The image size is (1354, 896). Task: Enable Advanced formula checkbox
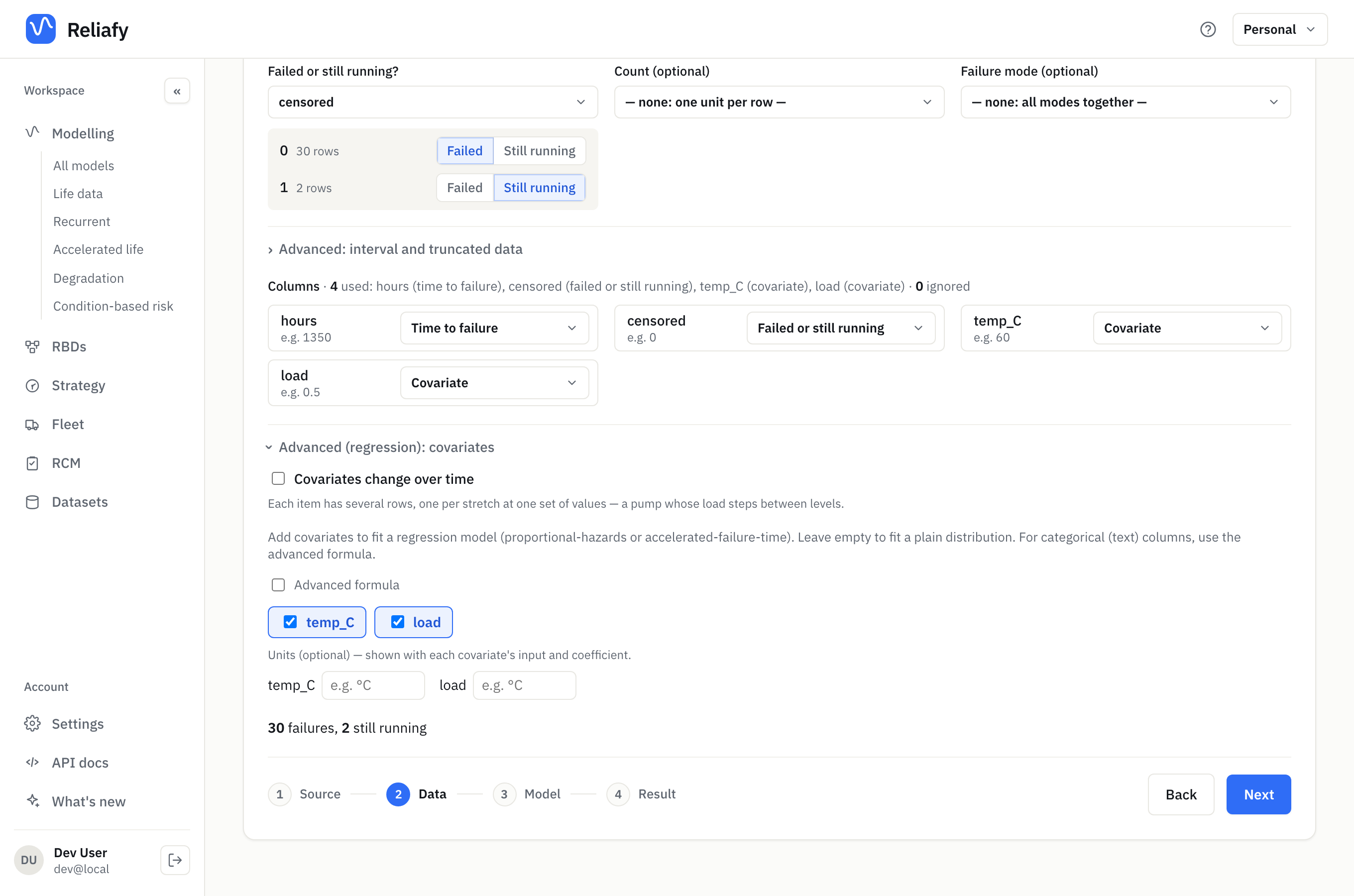pyautogui.click(x=278, y=584)
